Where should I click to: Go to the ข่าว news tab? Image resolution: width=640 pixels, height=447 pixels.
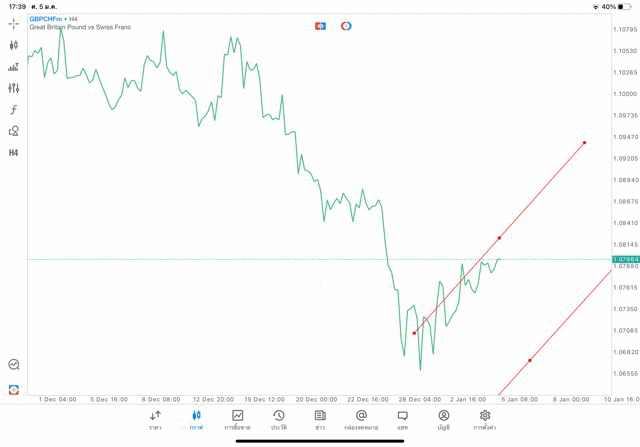320,419
